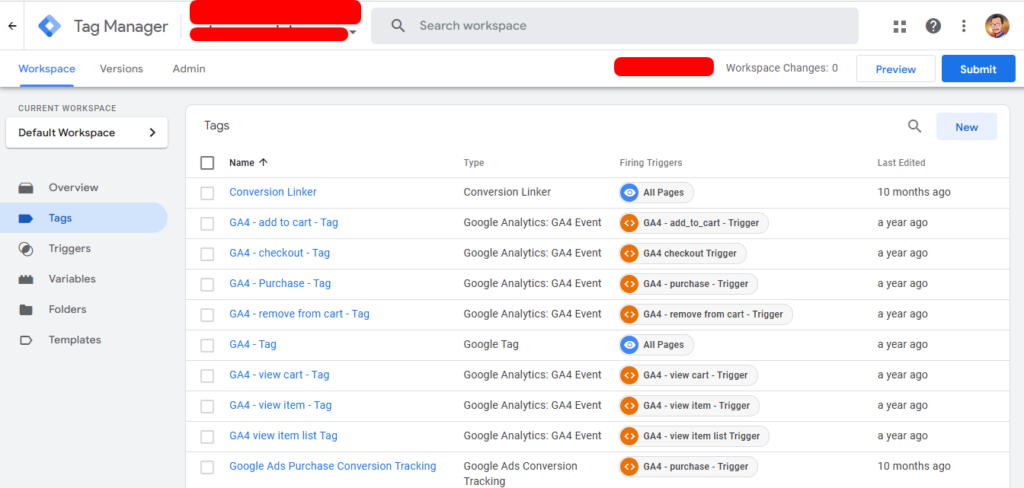Open Folders in the sidebar
This screenshot has height=488, width=1024.
pyautogui.click(x=67, y=309)
